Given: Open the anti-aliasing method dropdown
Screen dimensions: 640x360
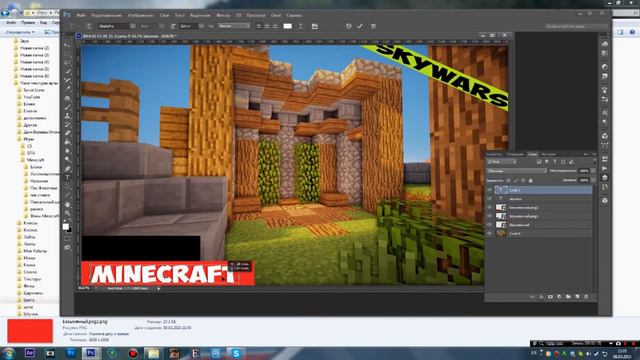Looking at the screenshot, I should pos(234,26).
